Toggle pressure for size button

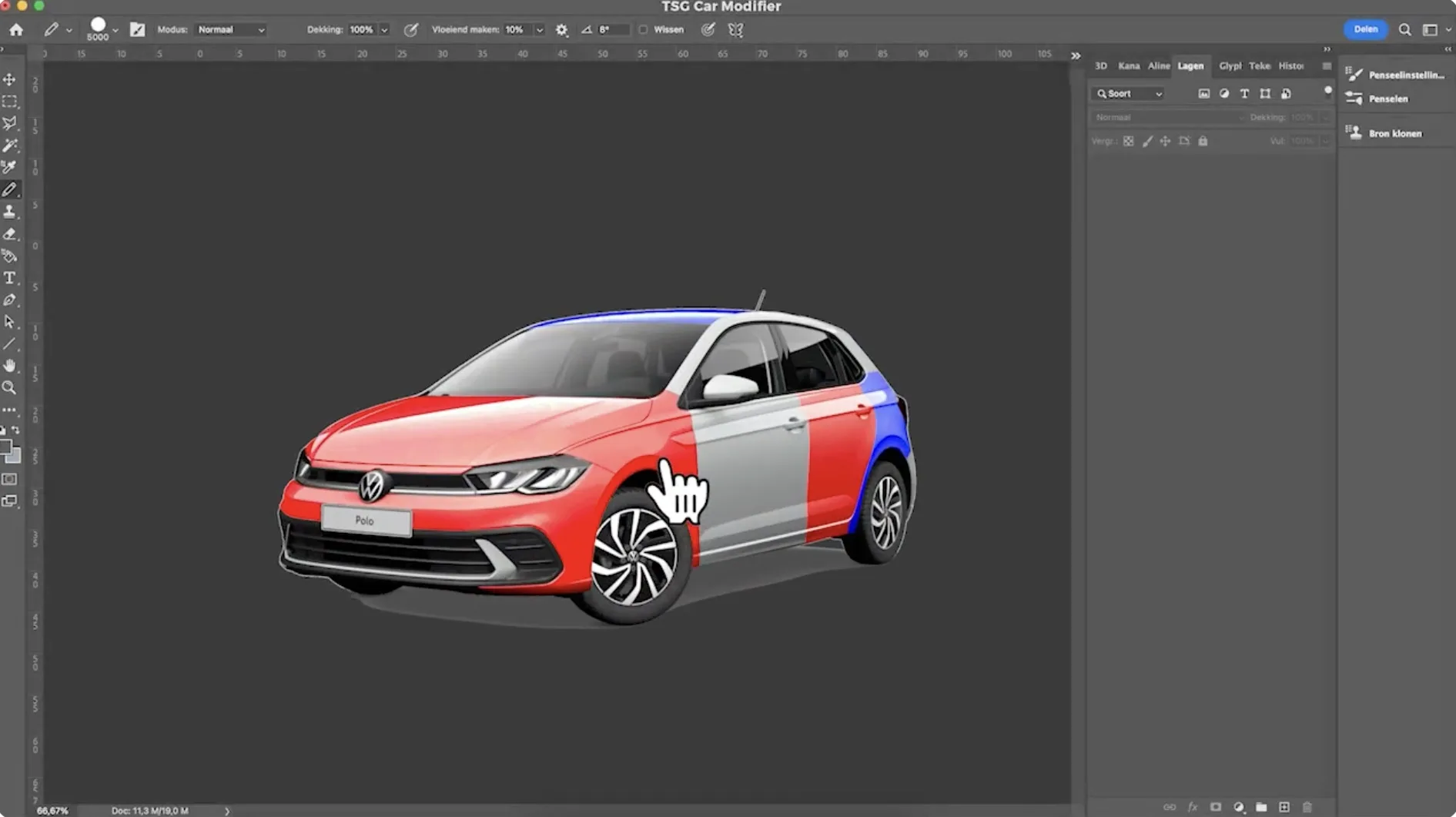[x=708, y=30]
